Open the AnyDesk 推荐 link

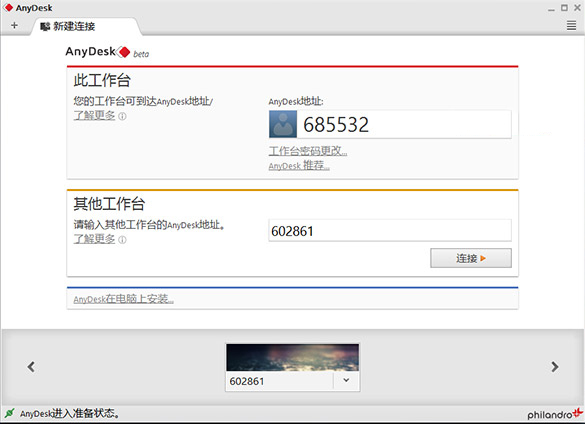(x=299, y=165)
